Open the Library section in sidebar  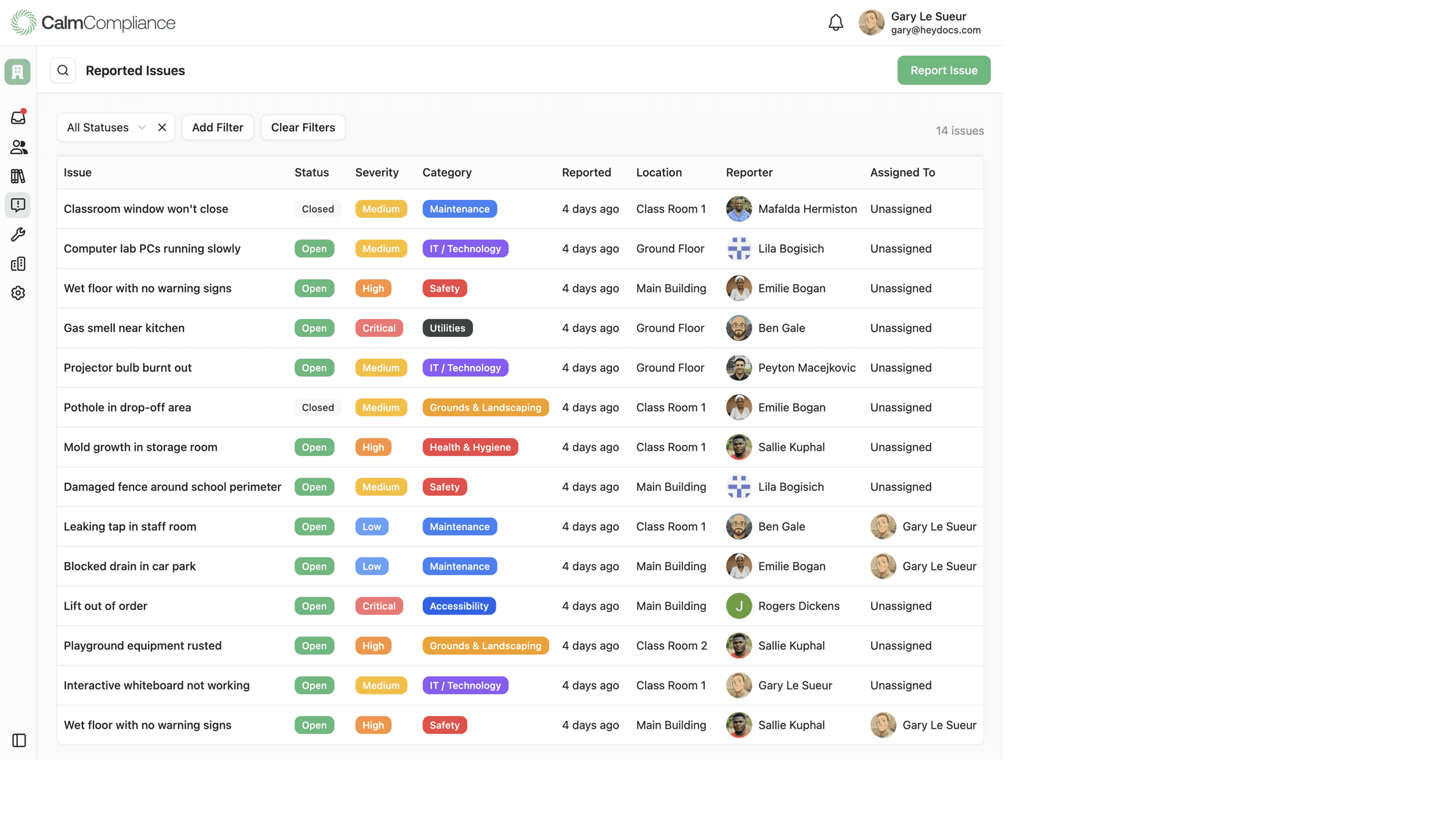18,176
